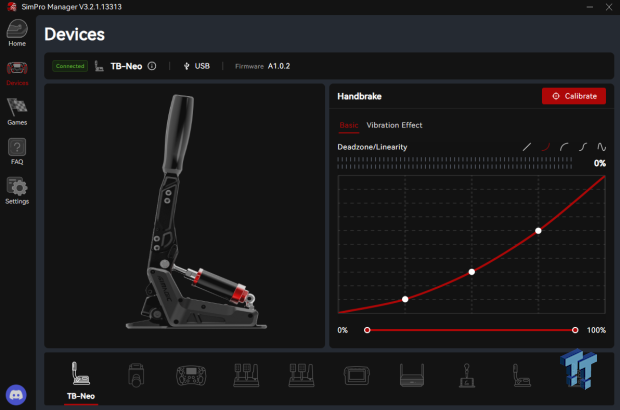Select the dashboard display device icon

tap(357, 375)
